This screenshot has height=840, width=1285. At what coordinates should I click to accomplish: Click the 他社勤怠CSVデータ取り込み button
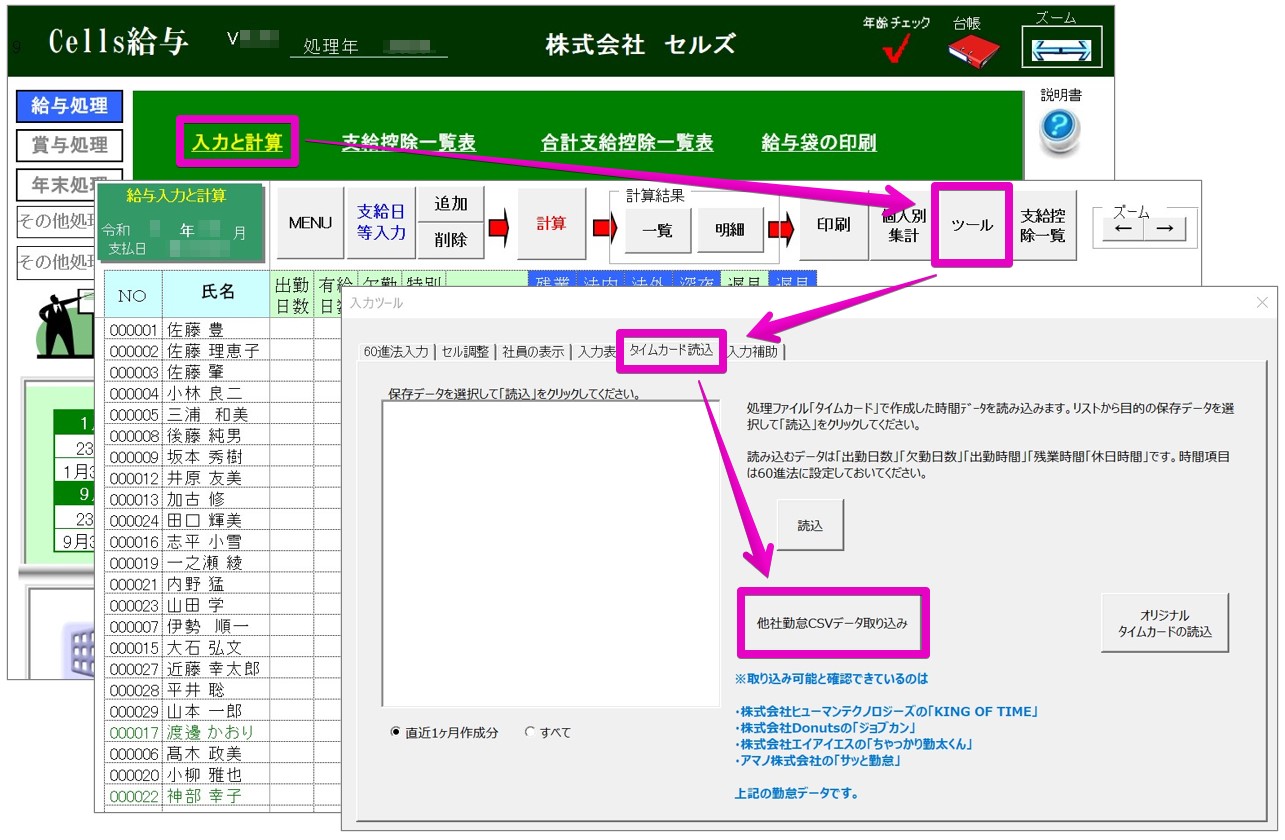pos(832,623)
